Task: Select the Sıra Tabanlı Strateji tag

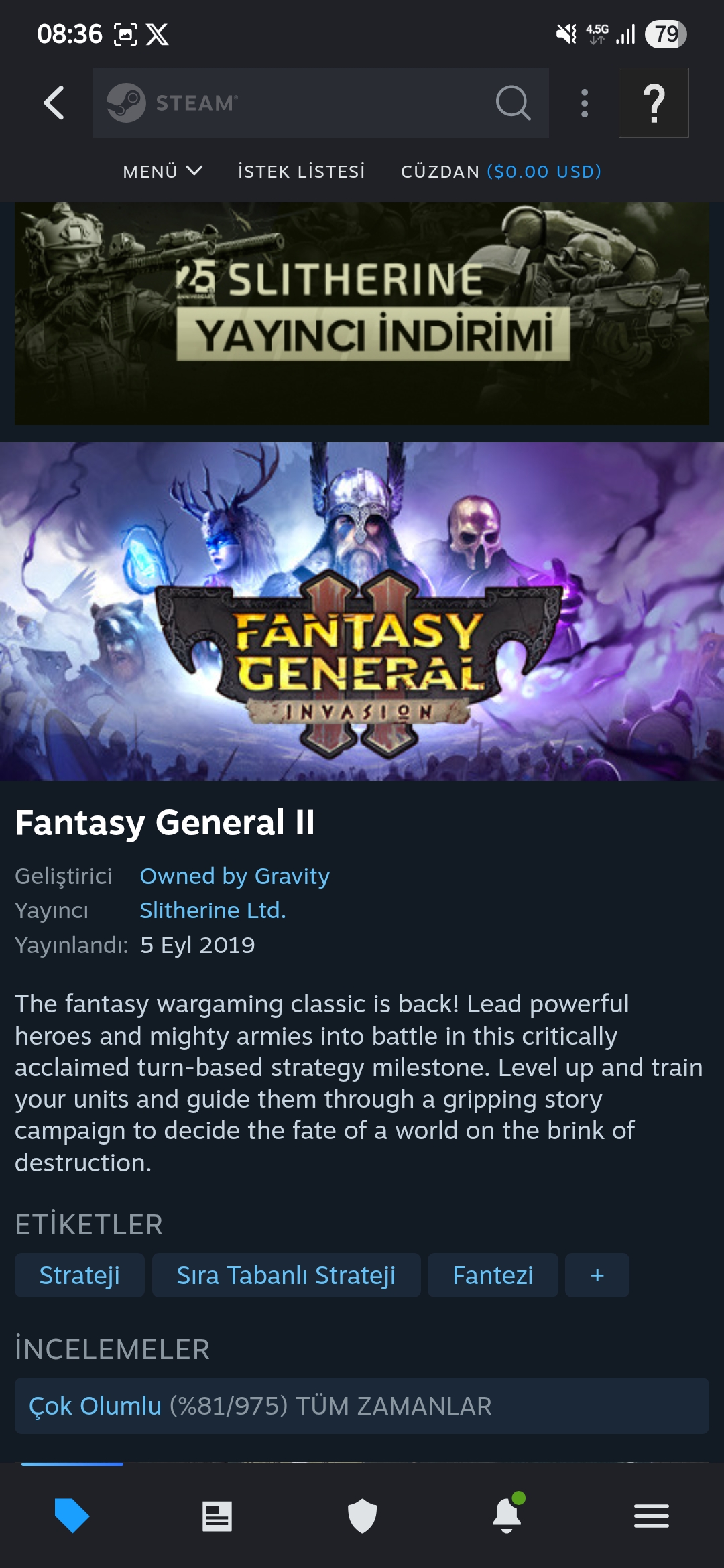Action: [x=286, y=1275]
